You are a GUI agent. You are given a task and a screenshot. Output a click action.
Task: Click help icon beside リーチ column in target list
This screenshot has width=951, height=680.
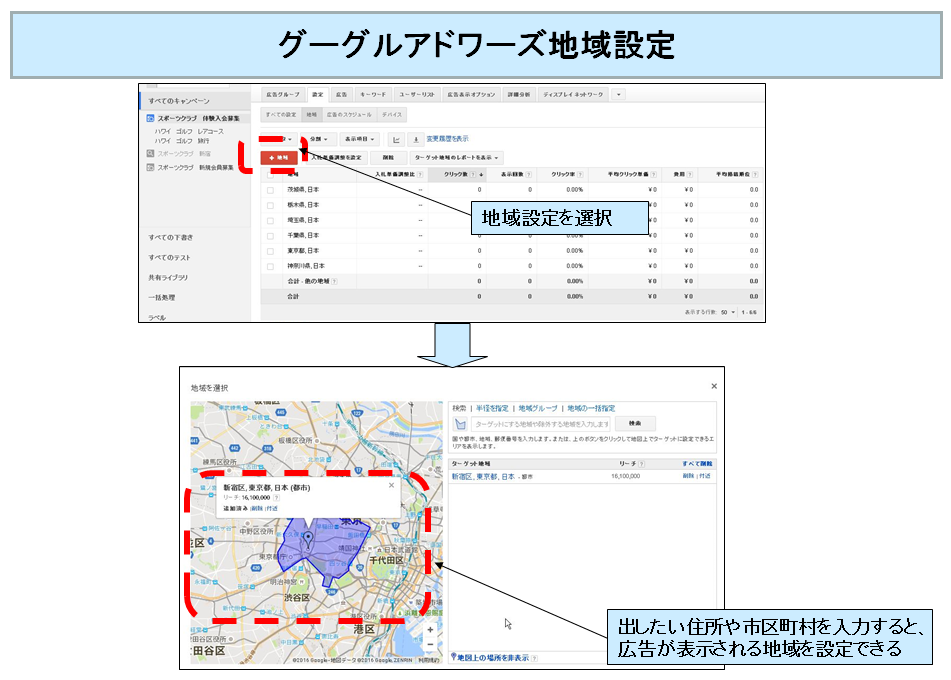tap(642, 464)
